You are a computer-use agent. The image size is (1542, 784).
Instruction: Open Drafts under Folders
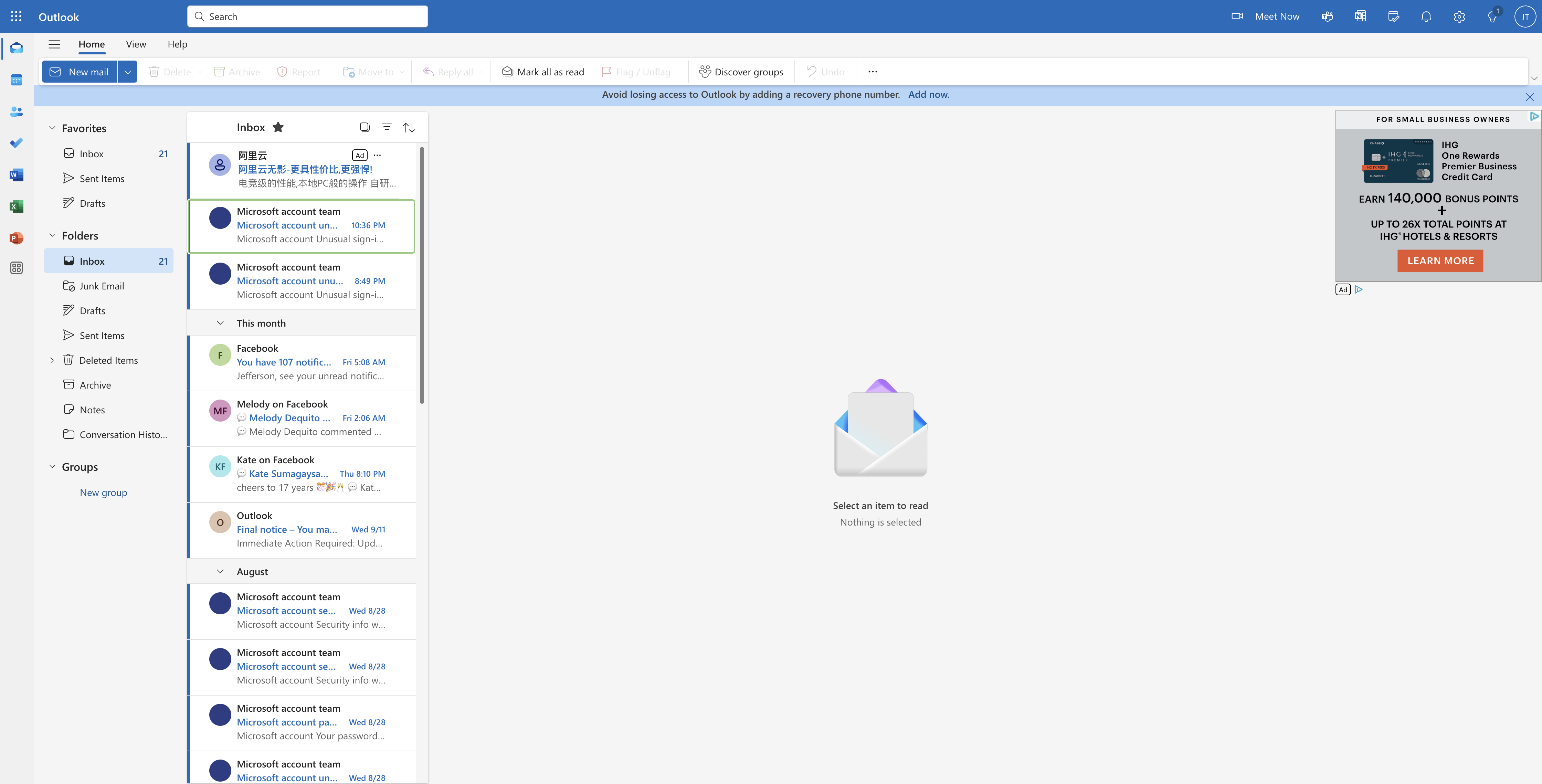[108, 311]
